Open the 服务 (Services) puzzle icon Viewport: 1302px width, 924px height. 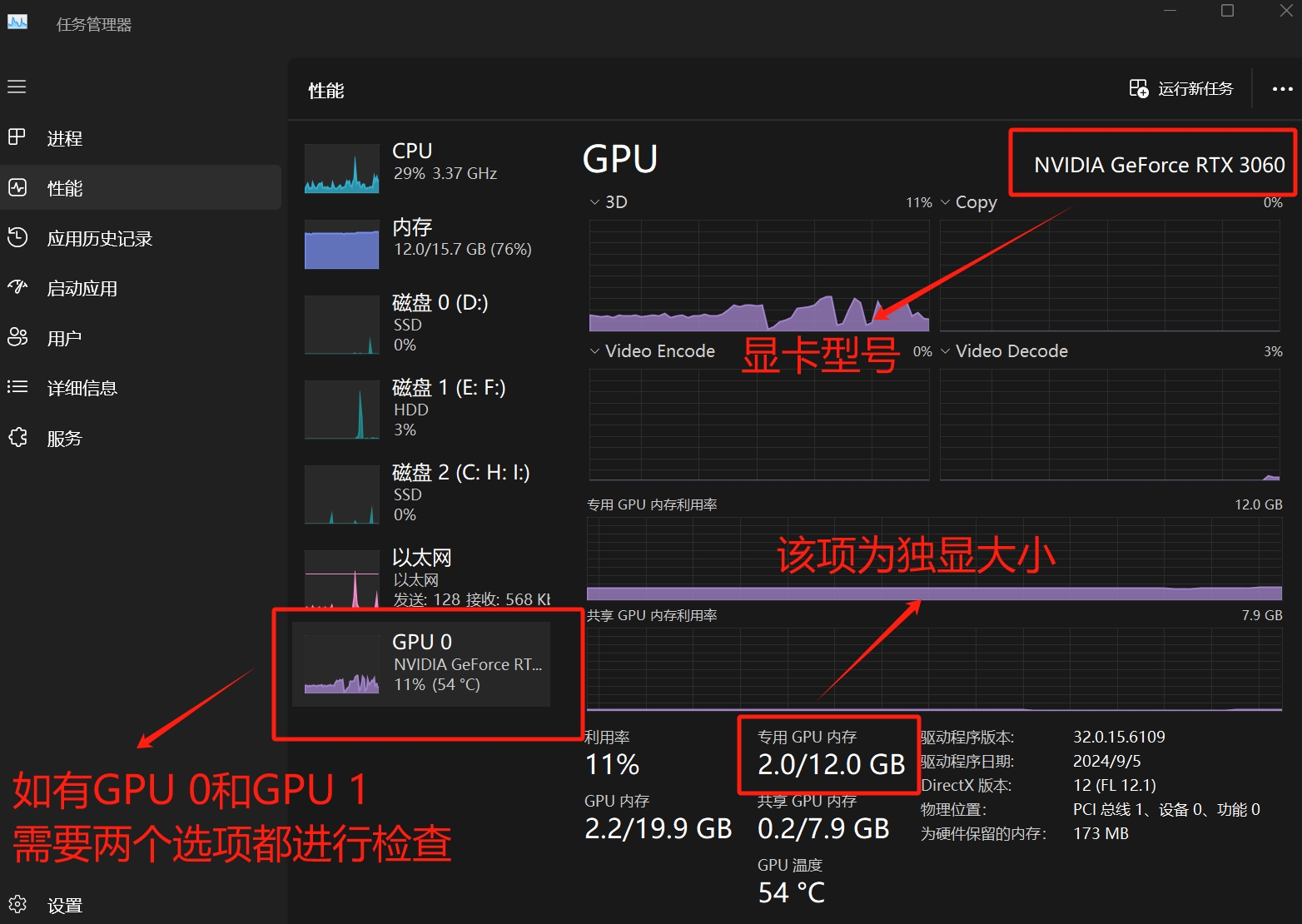(x=17, y=438)
